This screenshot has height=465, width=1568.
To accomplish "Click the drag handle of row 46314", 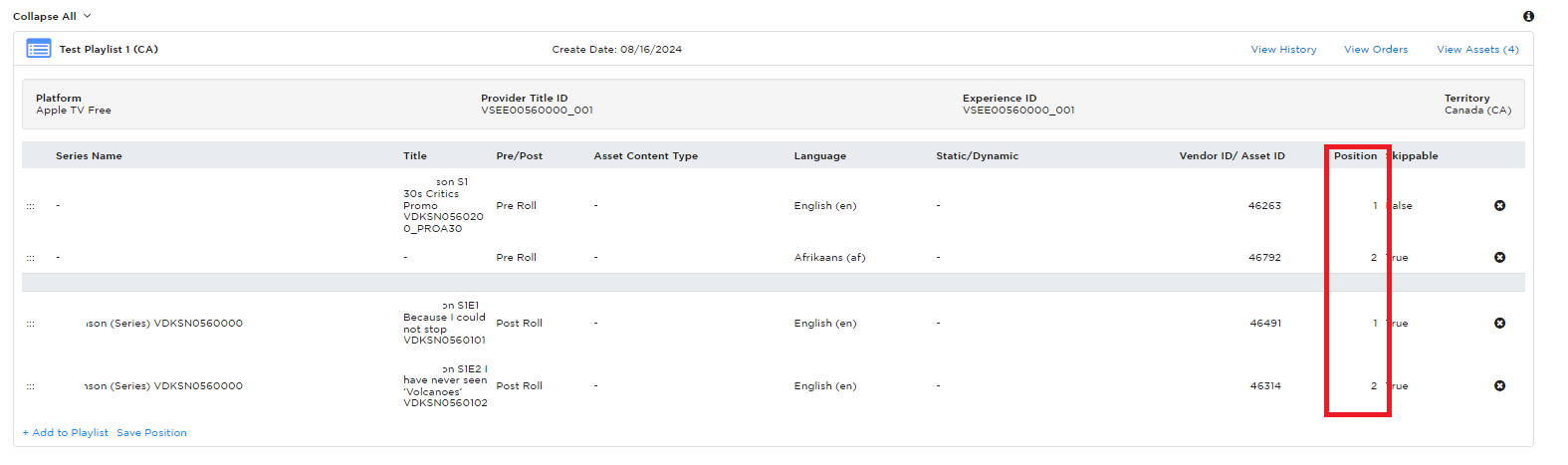I will tap(31, 386).
